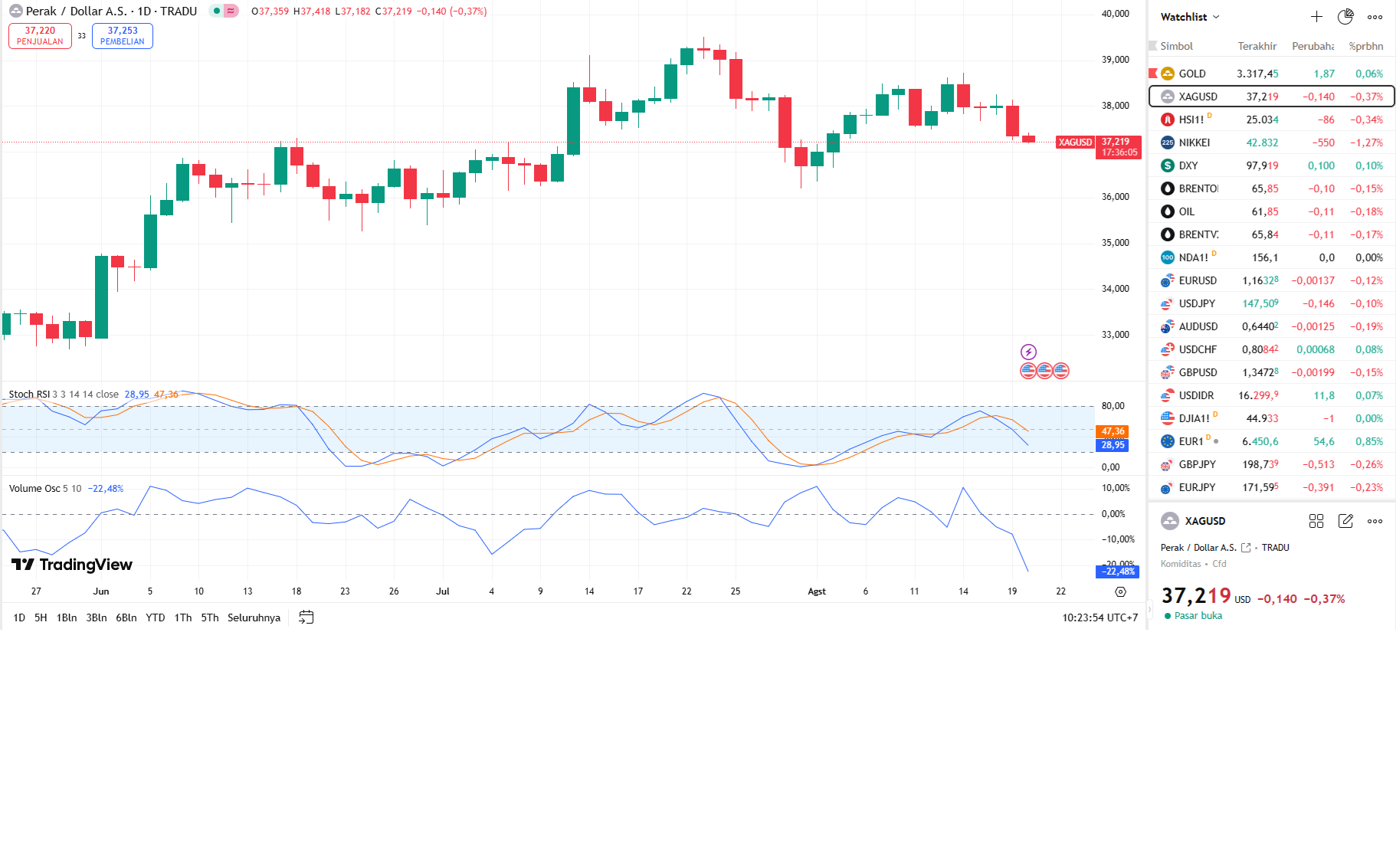Open the Watchlist three-dot options menu
Viewport: 1396px width, 868px height.
point(1375,17)
